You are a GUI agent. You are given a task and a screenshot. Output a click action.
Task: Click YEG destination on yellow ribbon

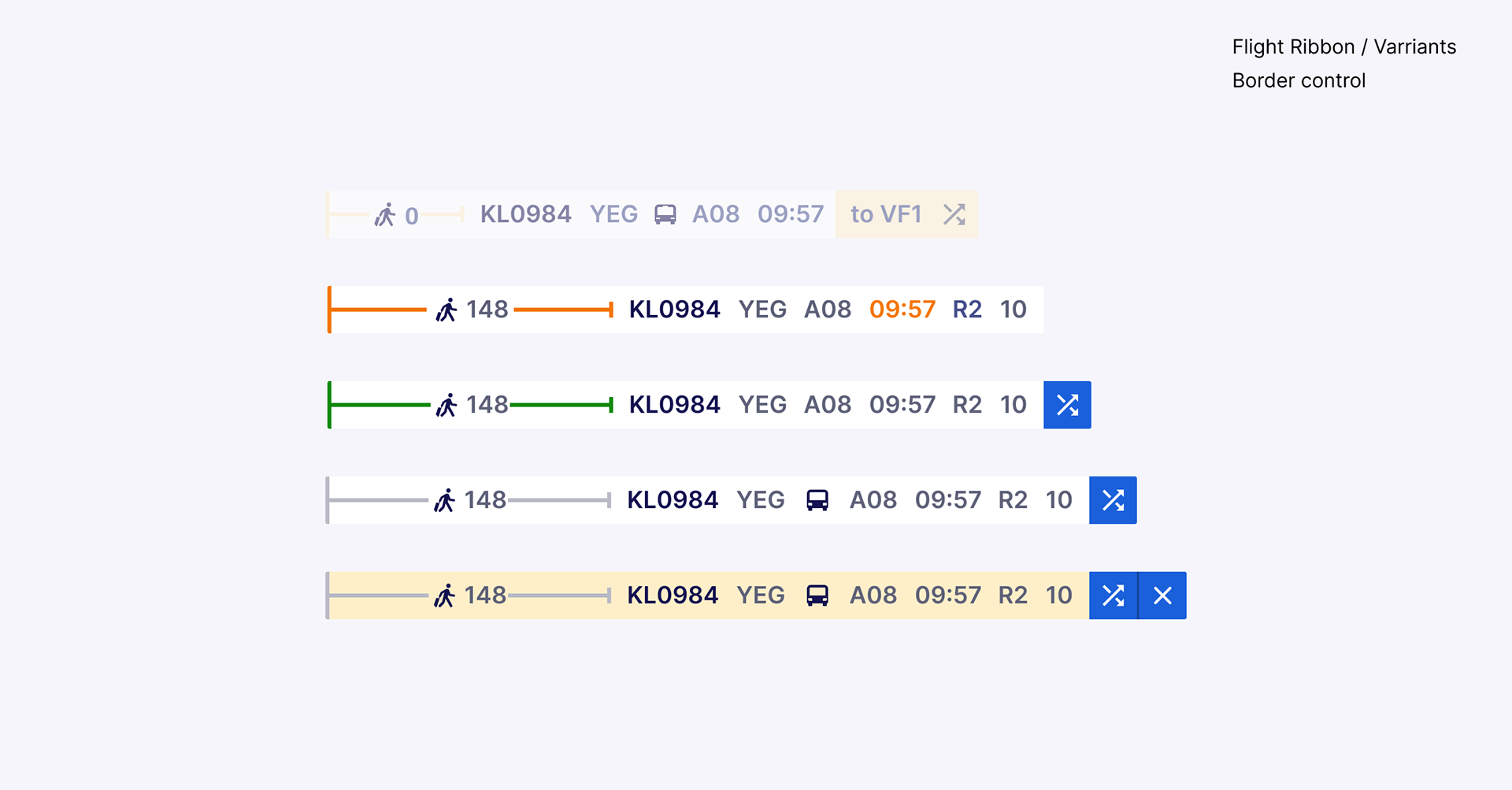click(x=760, y=595)
